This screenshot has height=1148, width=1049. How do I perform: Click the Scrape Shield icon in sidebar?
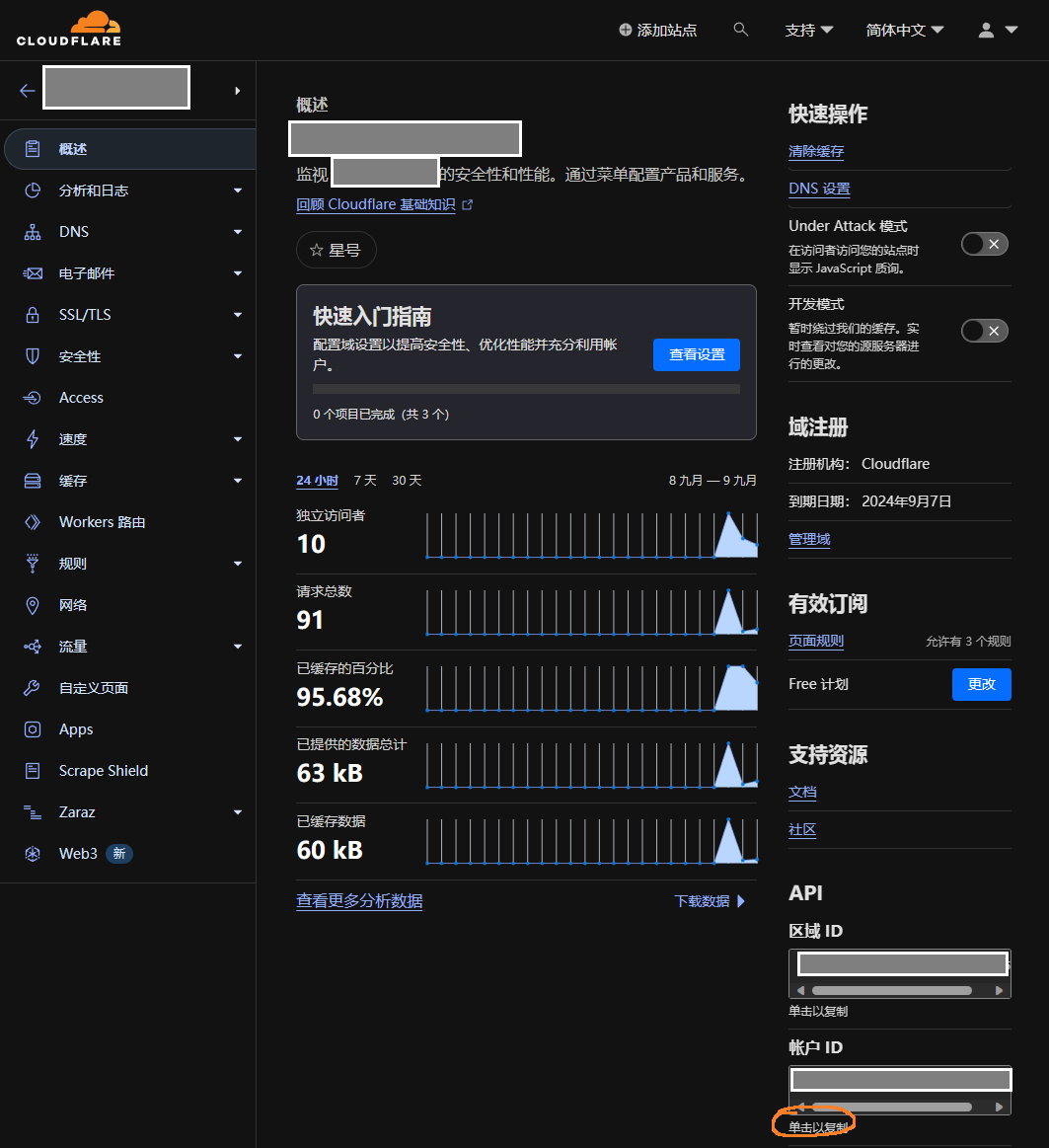pyautogui.click(x=33, y=771)
